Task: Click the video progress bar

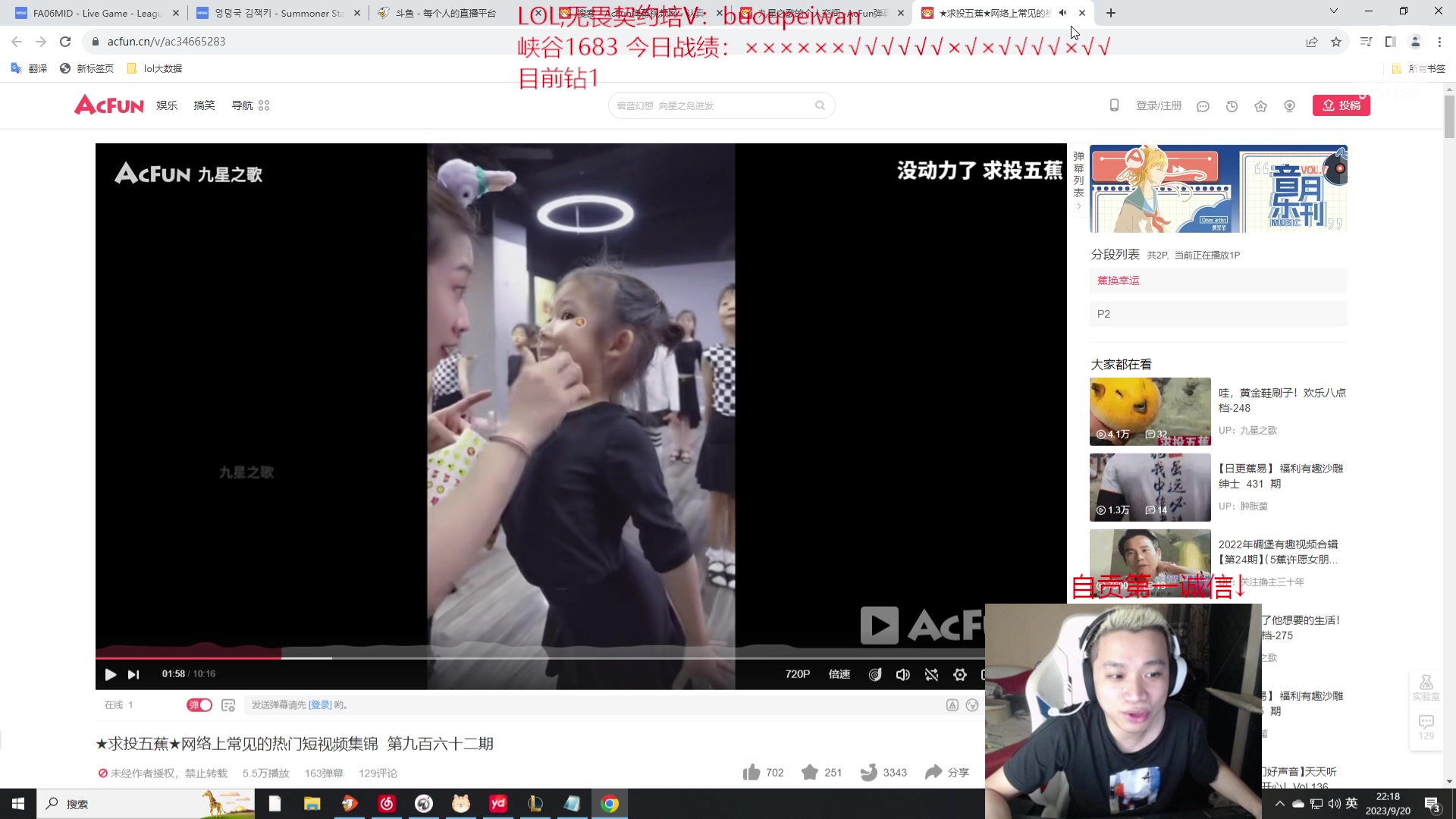Action: pyautogui.click(x=531, y=657)
